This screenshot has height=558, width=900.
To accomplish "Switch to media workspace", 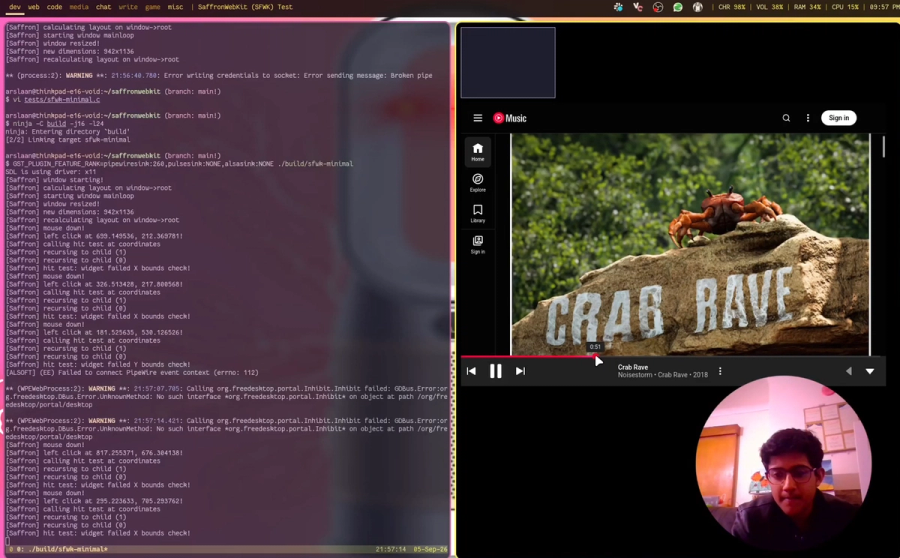I will [79, 7].
